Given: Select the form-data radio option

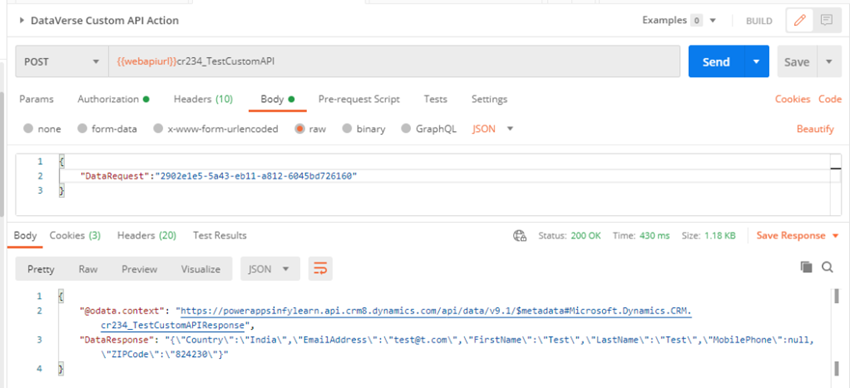Looking at the screenshot, I should (82, 129).
